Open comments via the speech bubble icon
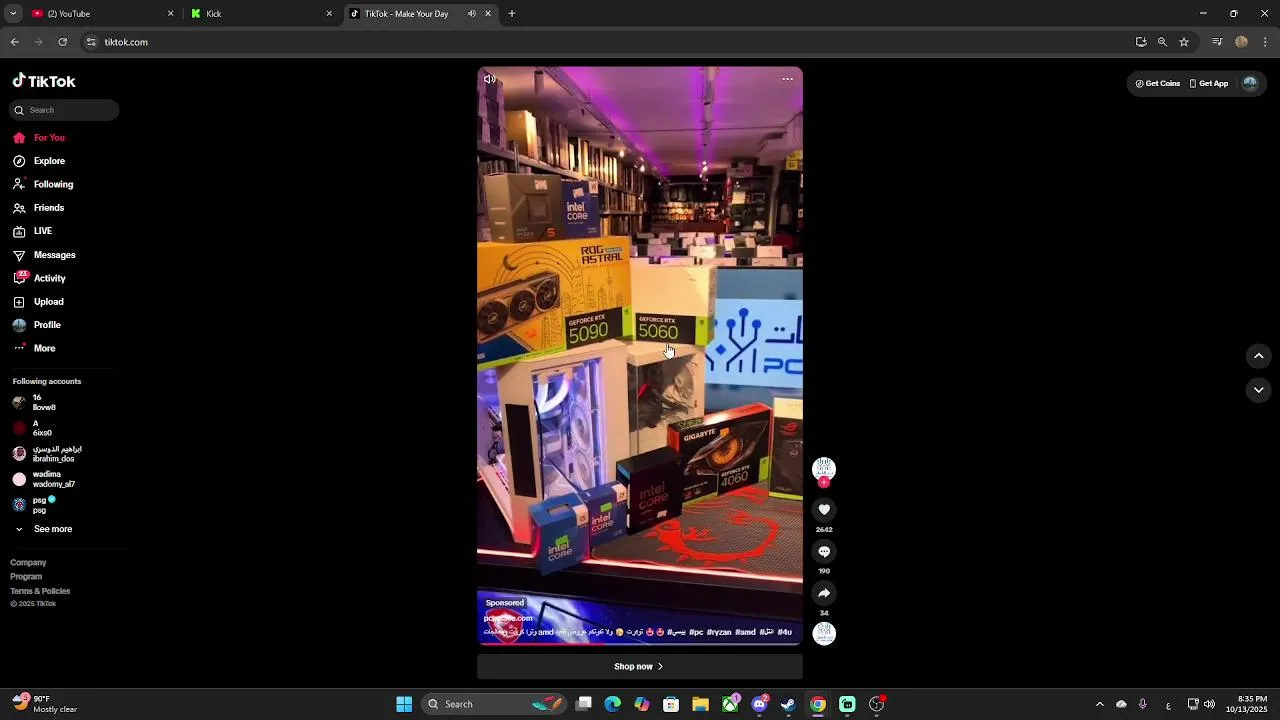Viewport: 1280px width, 720px height. (x=824, y=552)
